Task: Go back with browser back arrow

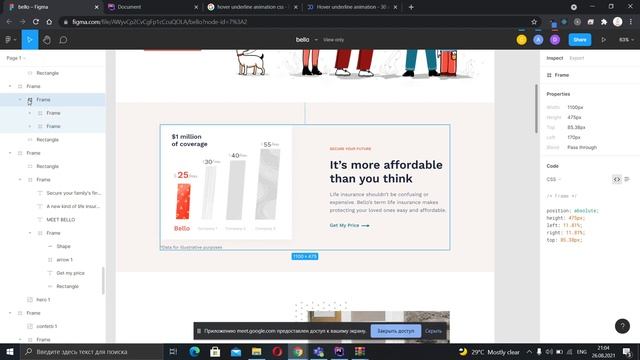Action: tap(9, 22)
